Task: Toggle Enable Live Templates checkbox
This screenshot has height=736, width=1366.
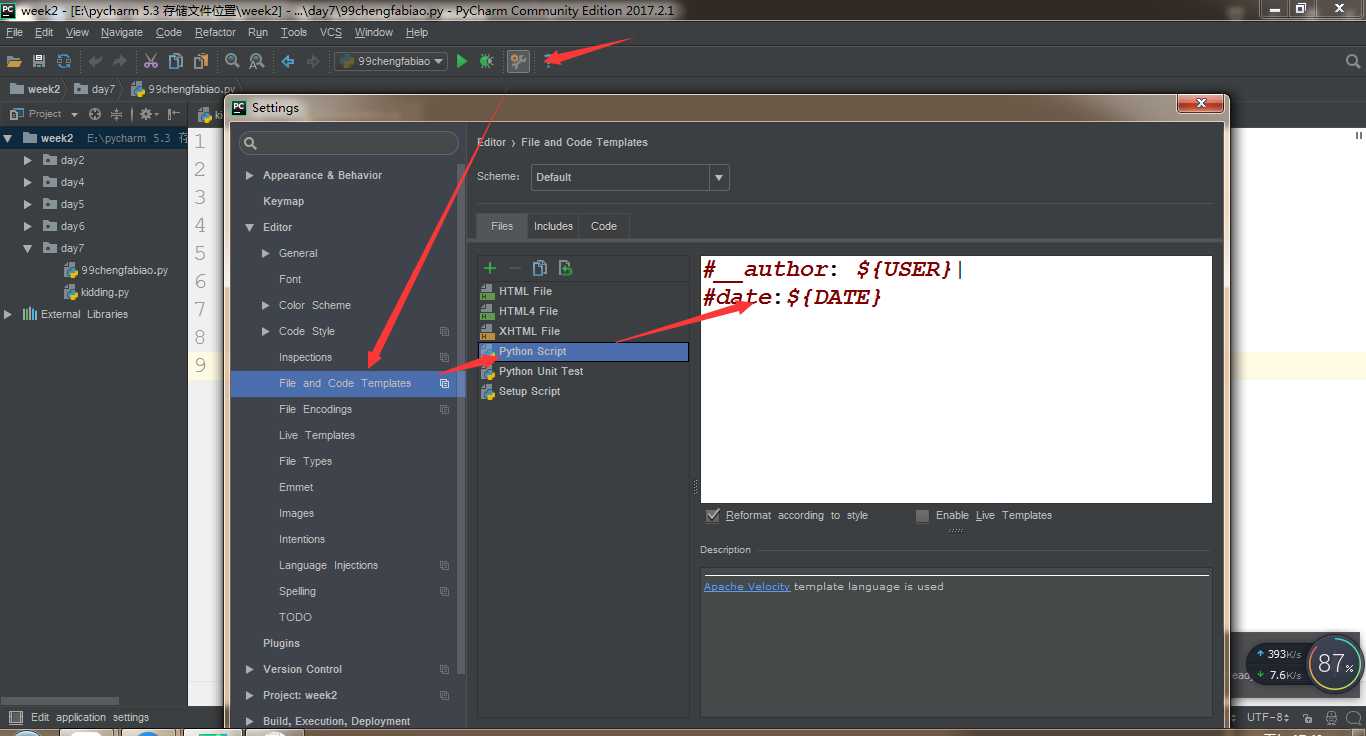Action: click(922, 516)
